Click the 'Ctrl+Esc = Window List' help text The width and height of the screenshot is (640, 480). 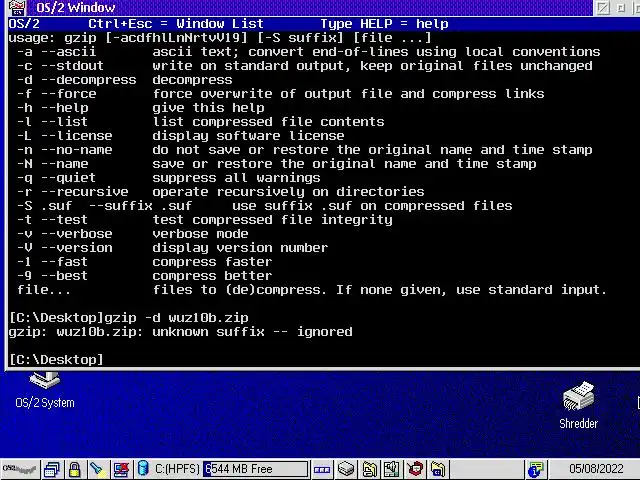[x=176, y=24]
